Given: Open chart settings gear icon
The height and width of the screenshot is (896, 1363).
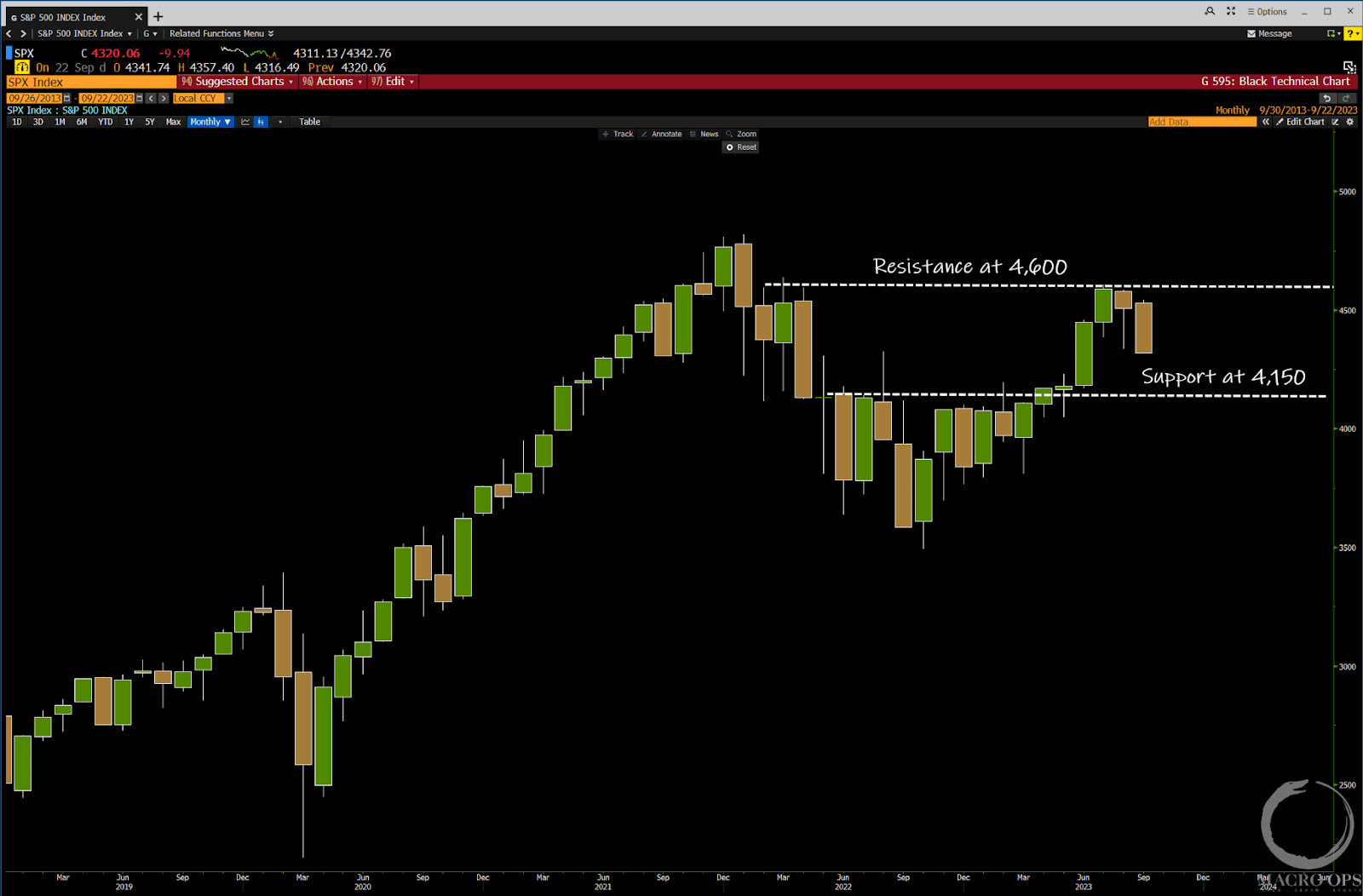Looking at the screenshot, I should [x=1350, y=122].
